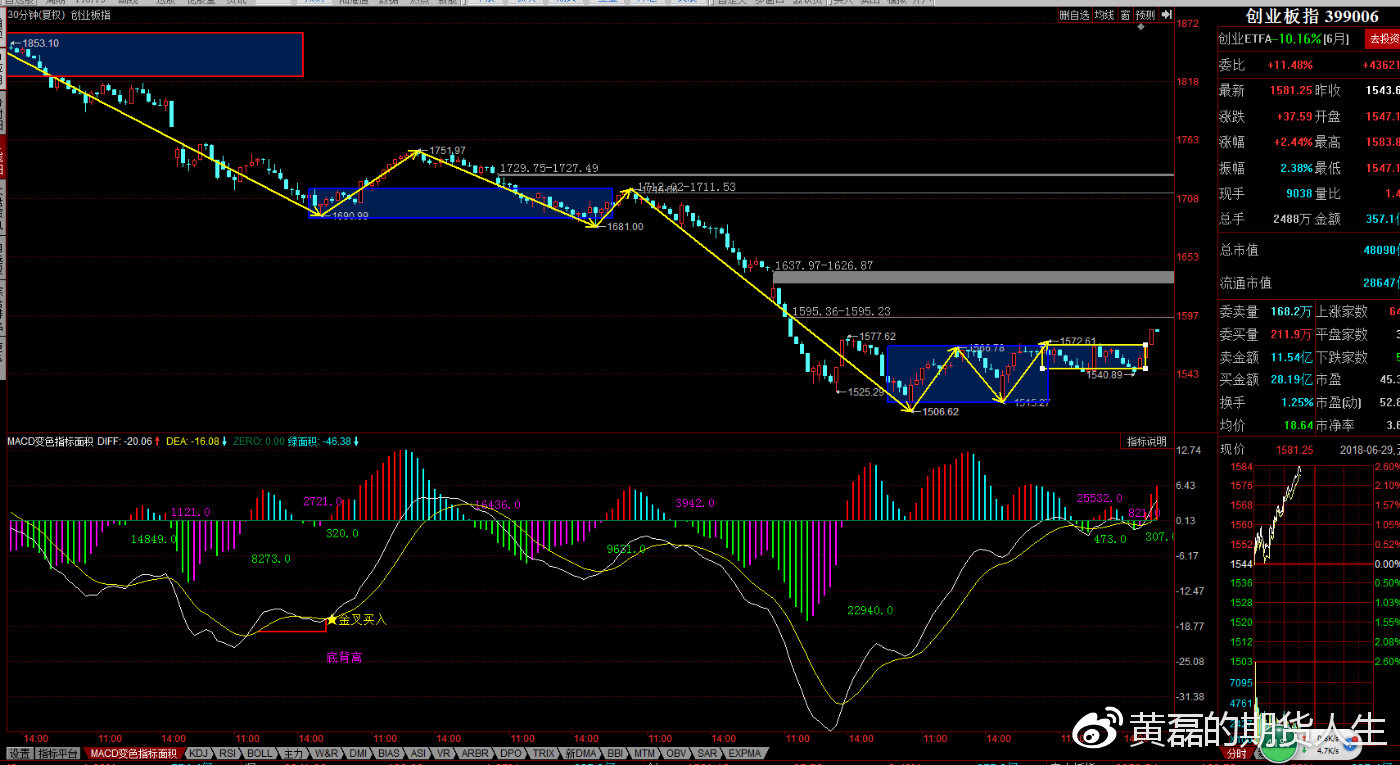The image size is (1400, 765).
Task: Switch to the BOLL indicator tab
Action: pyautogui.click(x=259, y=753)
